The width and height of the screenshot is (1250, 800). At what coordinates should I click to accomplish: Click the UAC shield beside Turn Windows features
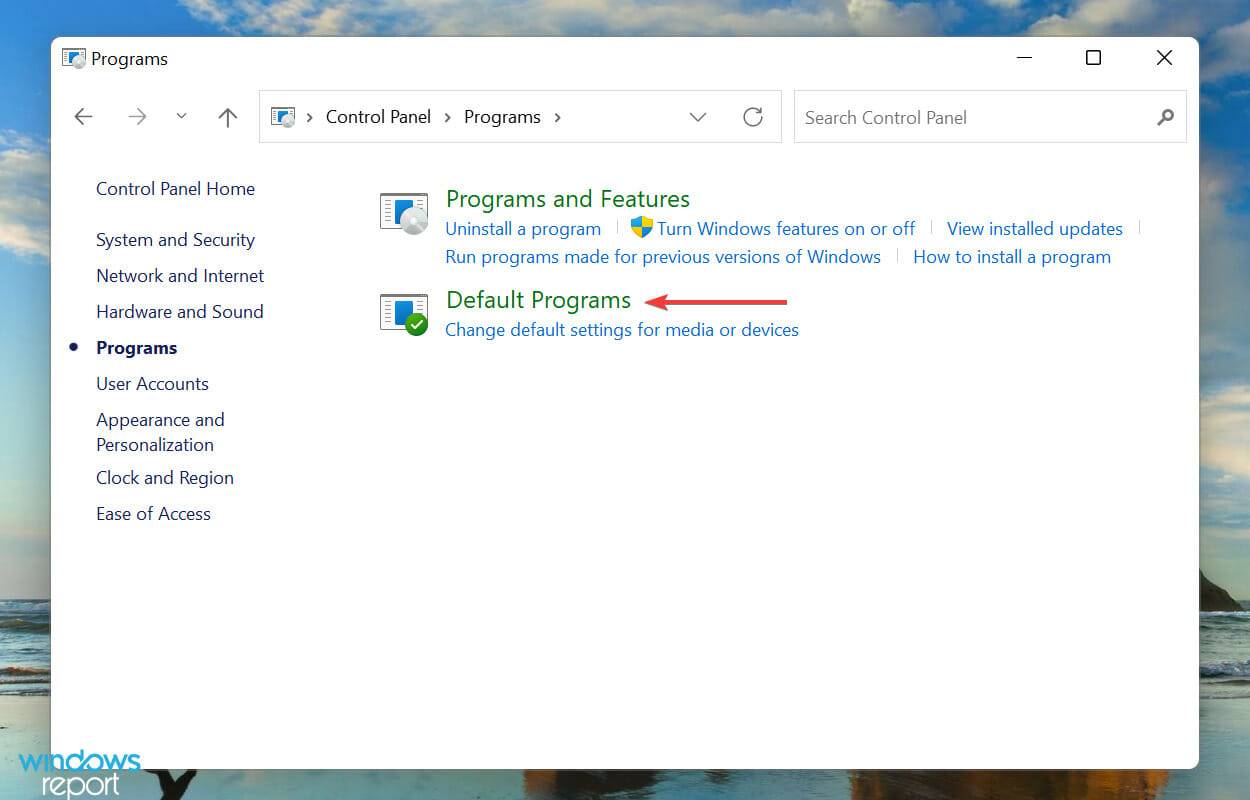[x=640, y=228]
